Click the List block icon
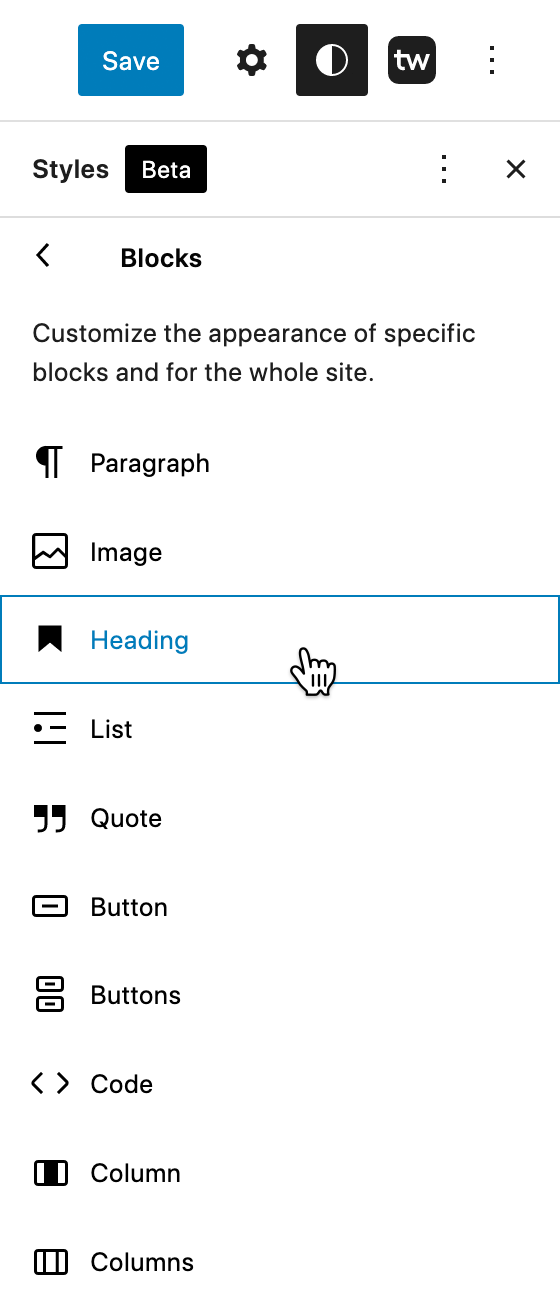The height and width of the screenshot is (1310, 560). [50, 729]
